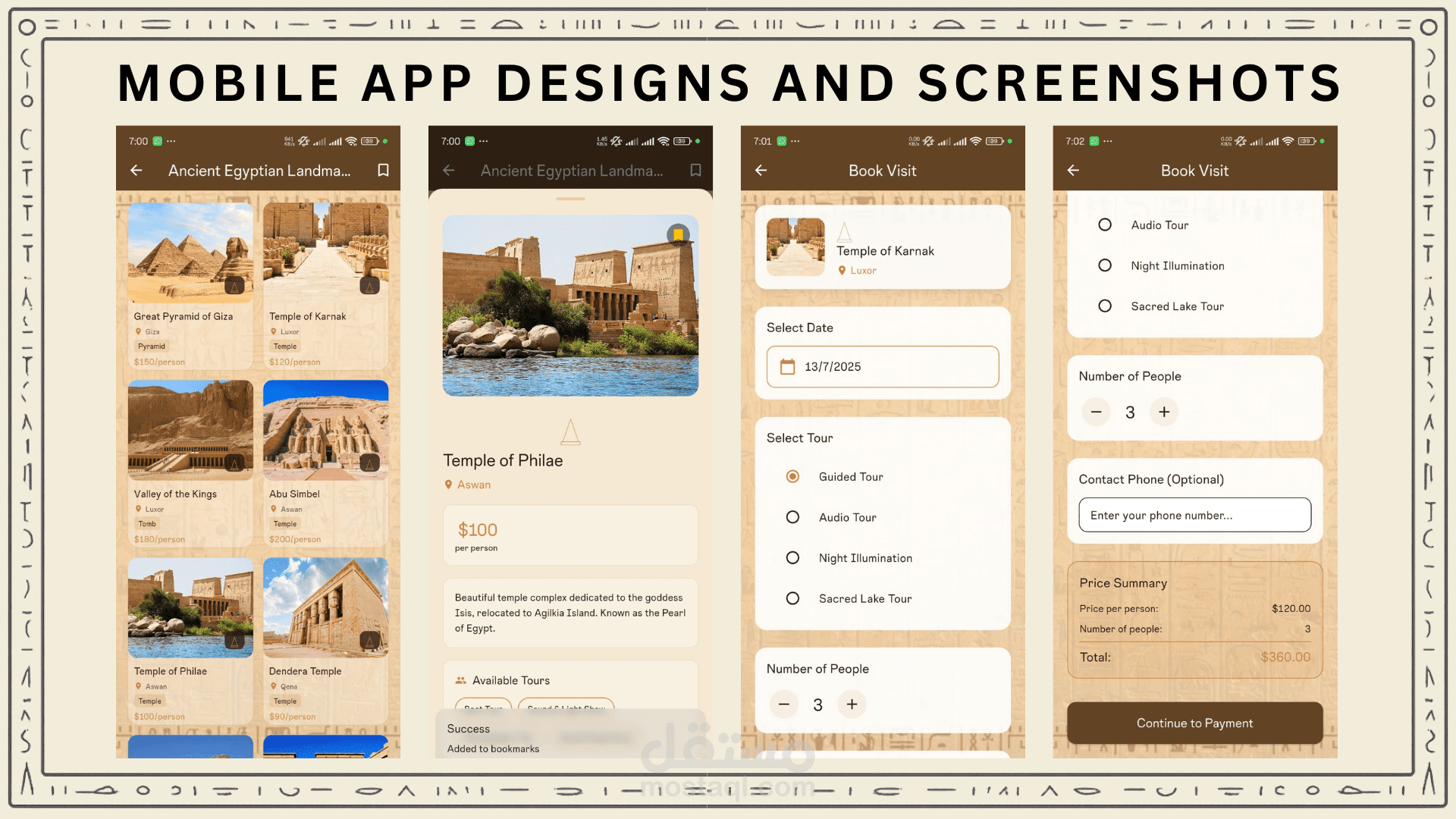Image resolution: width=1456 pixels, height=819 pixels.
Task: Tap pyramid badge on Abu Simbel image
Action: tap(369, 463)
